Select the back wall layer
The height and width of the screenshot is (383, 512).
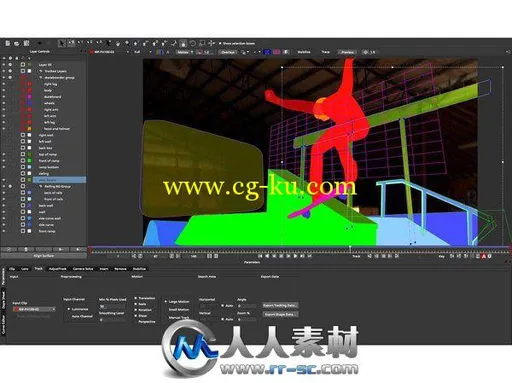pyautogui.click(x=46, y=206)
